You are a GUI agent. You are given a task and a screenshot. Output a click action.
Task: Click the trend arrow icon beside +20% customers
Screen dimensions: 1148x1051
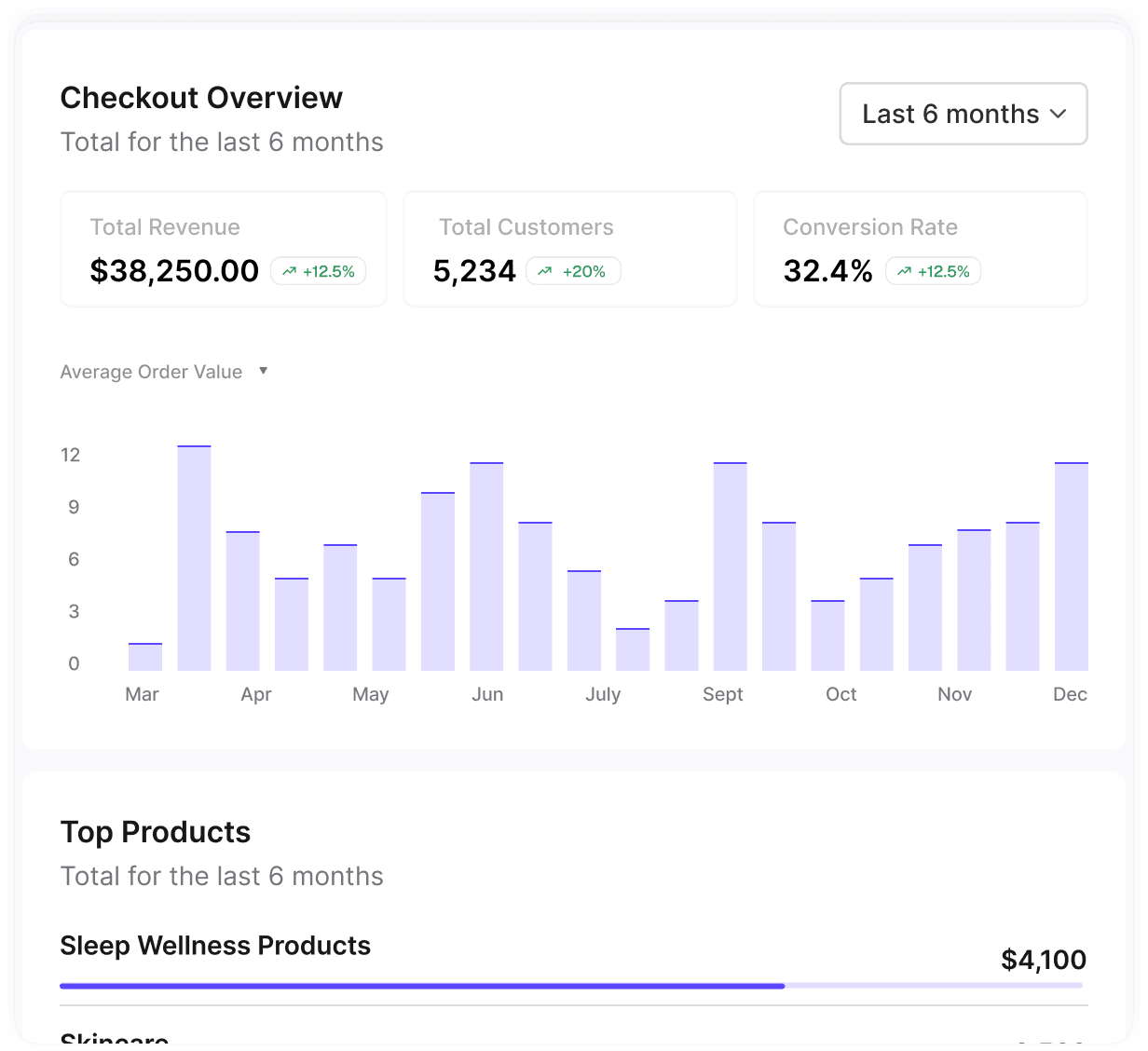(x=545, y=271)
